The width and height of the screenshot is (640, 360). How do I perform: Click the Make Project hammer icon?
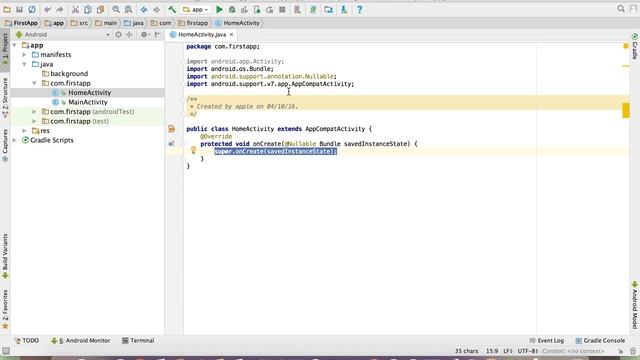(172, 9)
